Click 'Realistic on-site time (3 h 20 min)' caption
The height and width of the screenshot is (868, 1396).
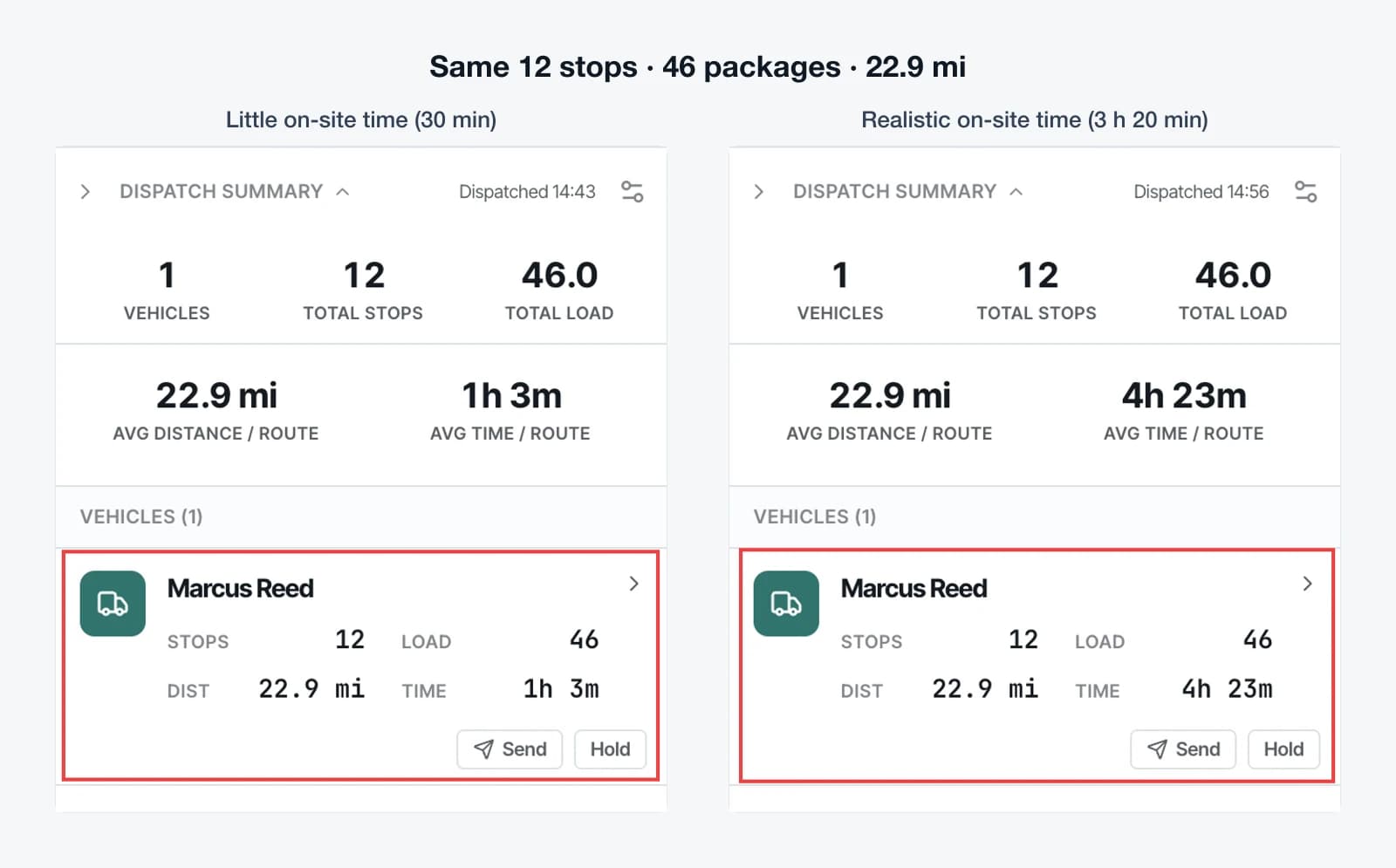click(1035, 120)
